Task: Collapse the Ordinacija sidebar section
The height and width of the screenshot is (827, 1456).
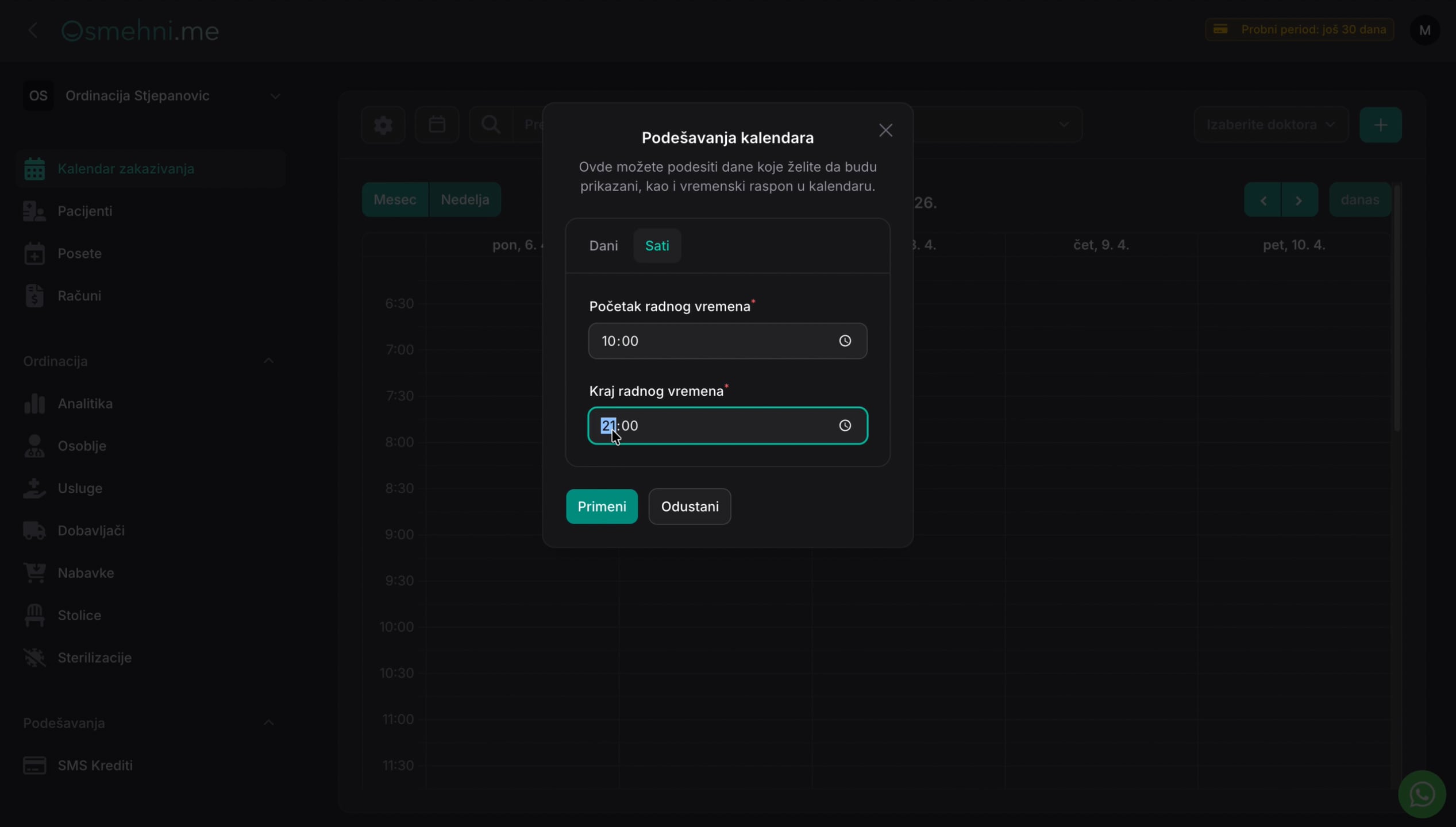Action: pyautogui.click(x=268, y=361)
